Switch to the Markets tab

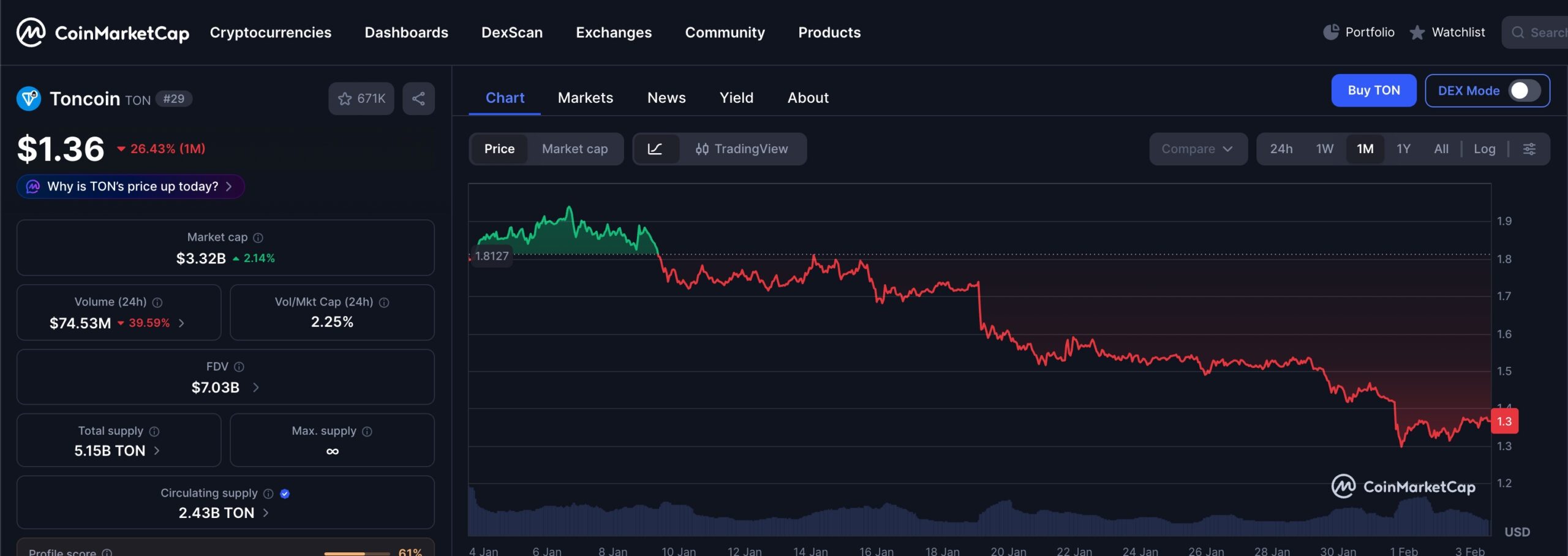point(585,98)
